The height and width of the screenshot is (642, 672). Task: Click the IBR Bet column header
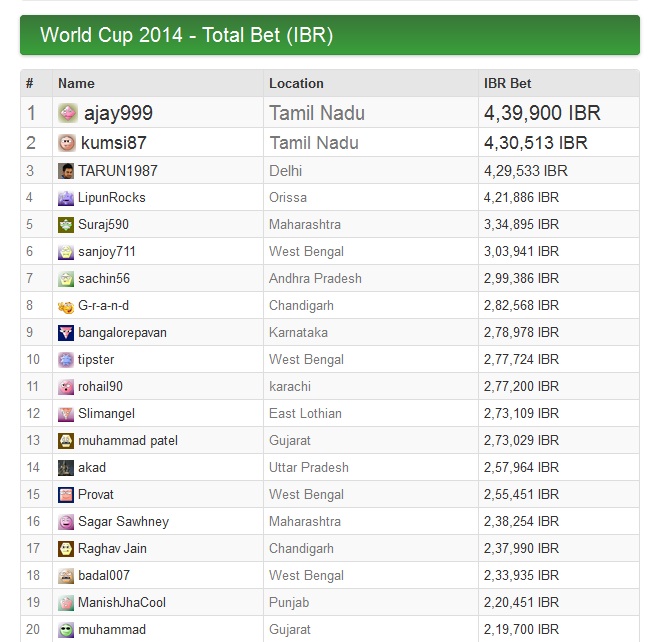point(508,83)
